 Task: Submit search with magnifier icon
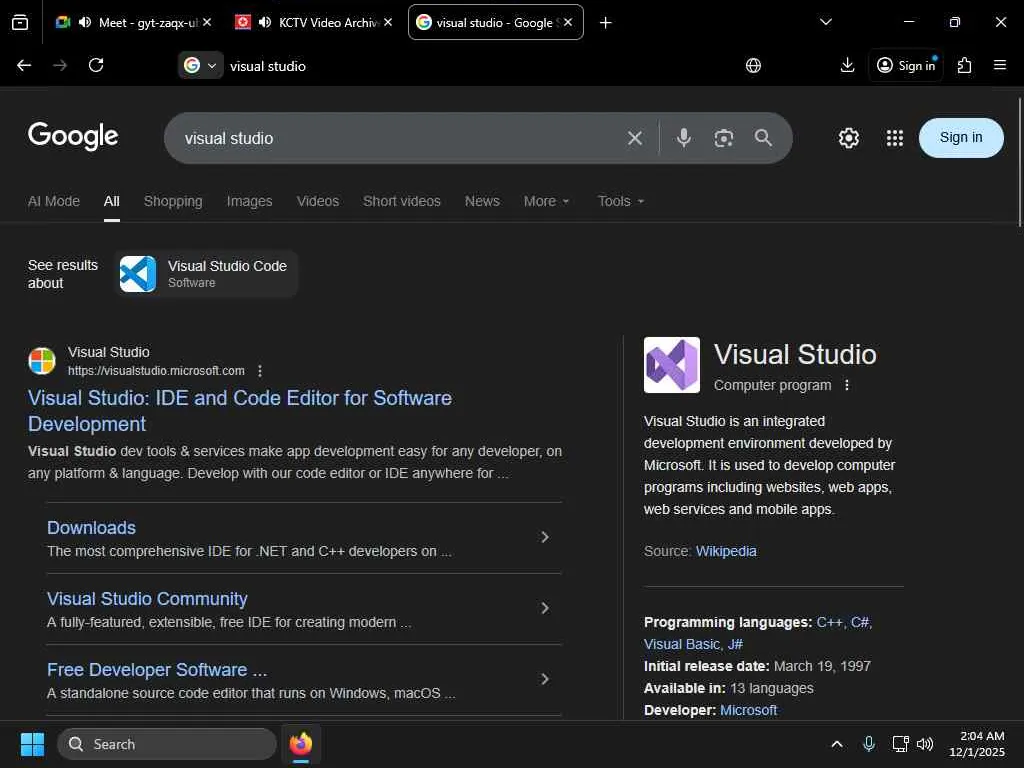[763, 138]
